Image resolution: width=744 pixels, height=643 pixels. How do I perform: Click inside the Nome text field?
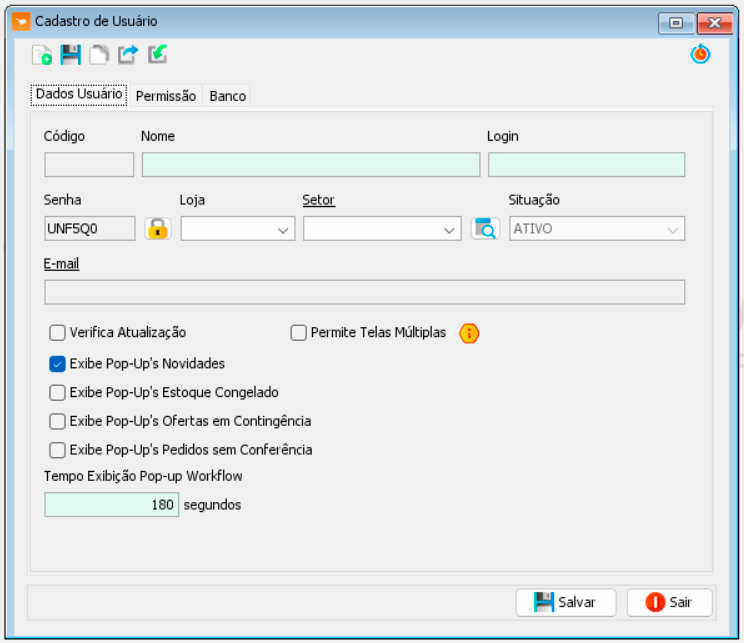click(x=310, y=165)
